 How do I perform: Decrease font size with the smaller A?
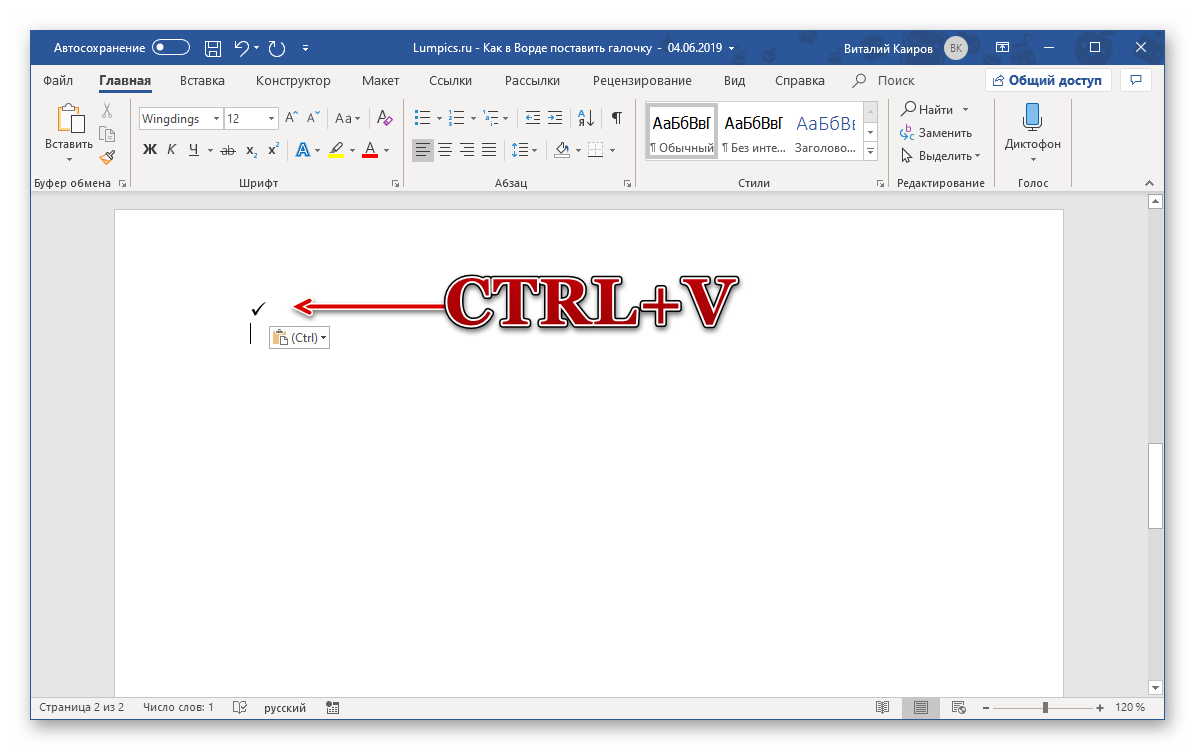click(x=313, y=118)
